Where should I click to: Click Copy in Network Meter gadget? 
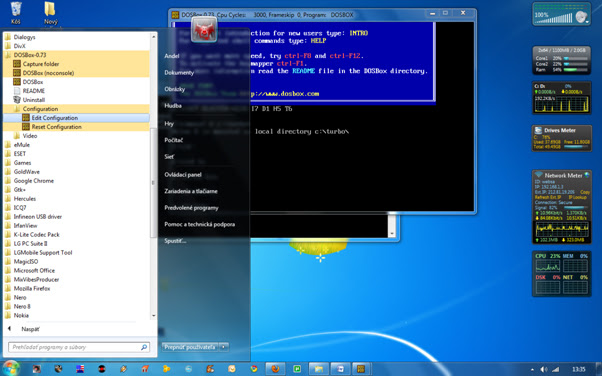click(x=585, y=192)
